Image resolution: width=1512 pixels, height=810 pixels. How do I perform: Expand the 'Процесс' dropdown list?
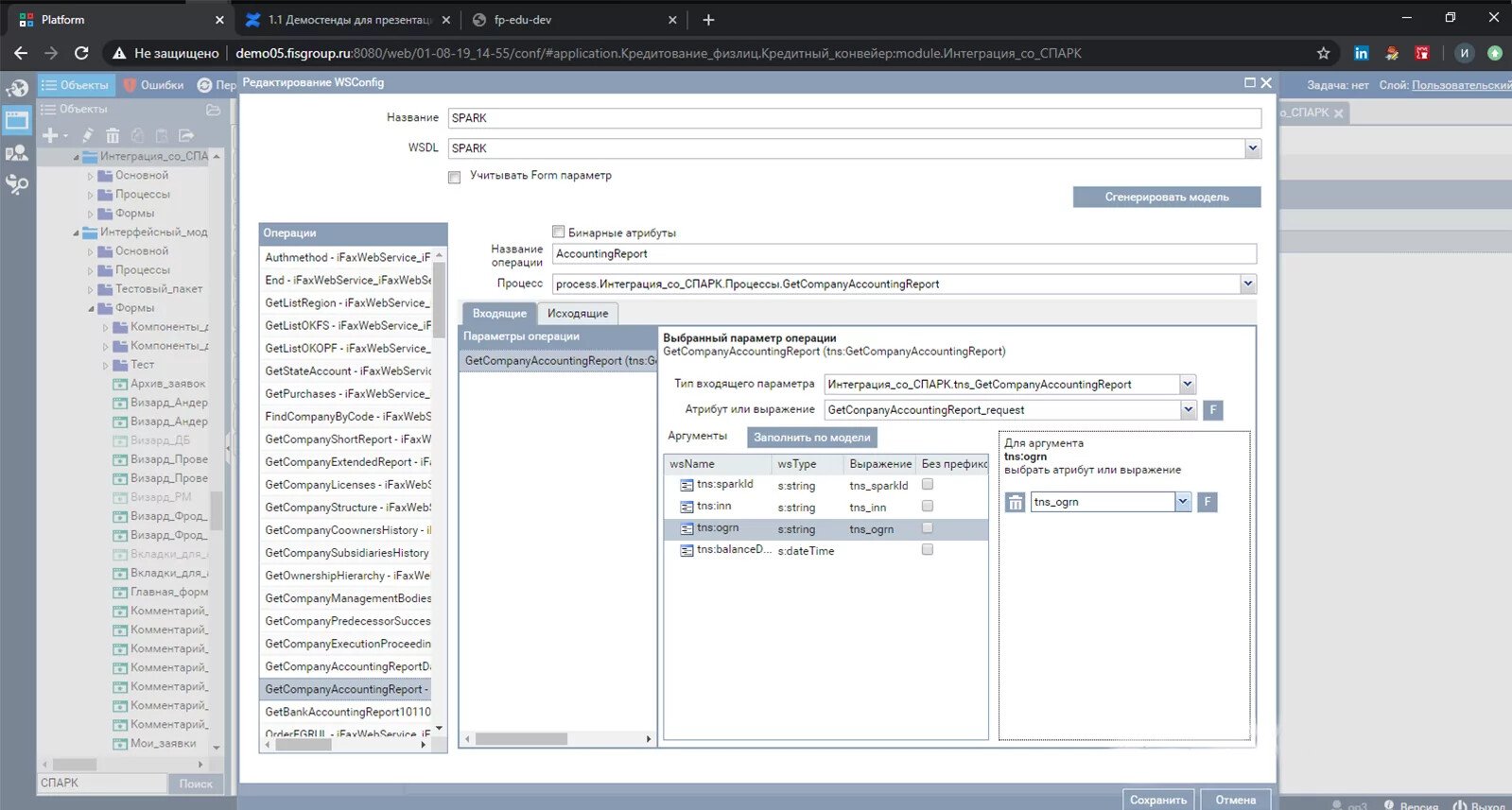(x=1247, y=284)
